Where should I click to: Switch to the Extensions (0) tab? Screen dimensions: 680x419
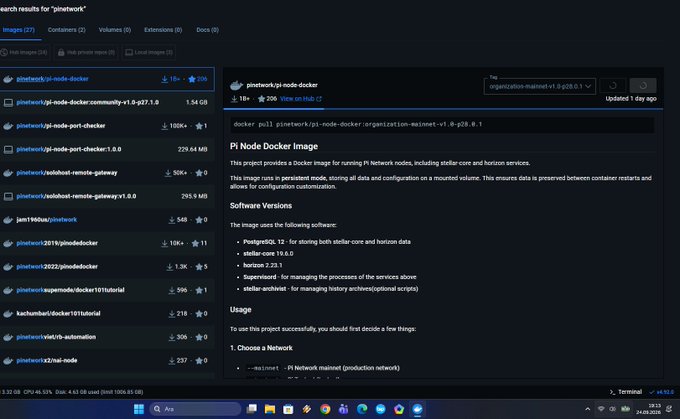163,30
